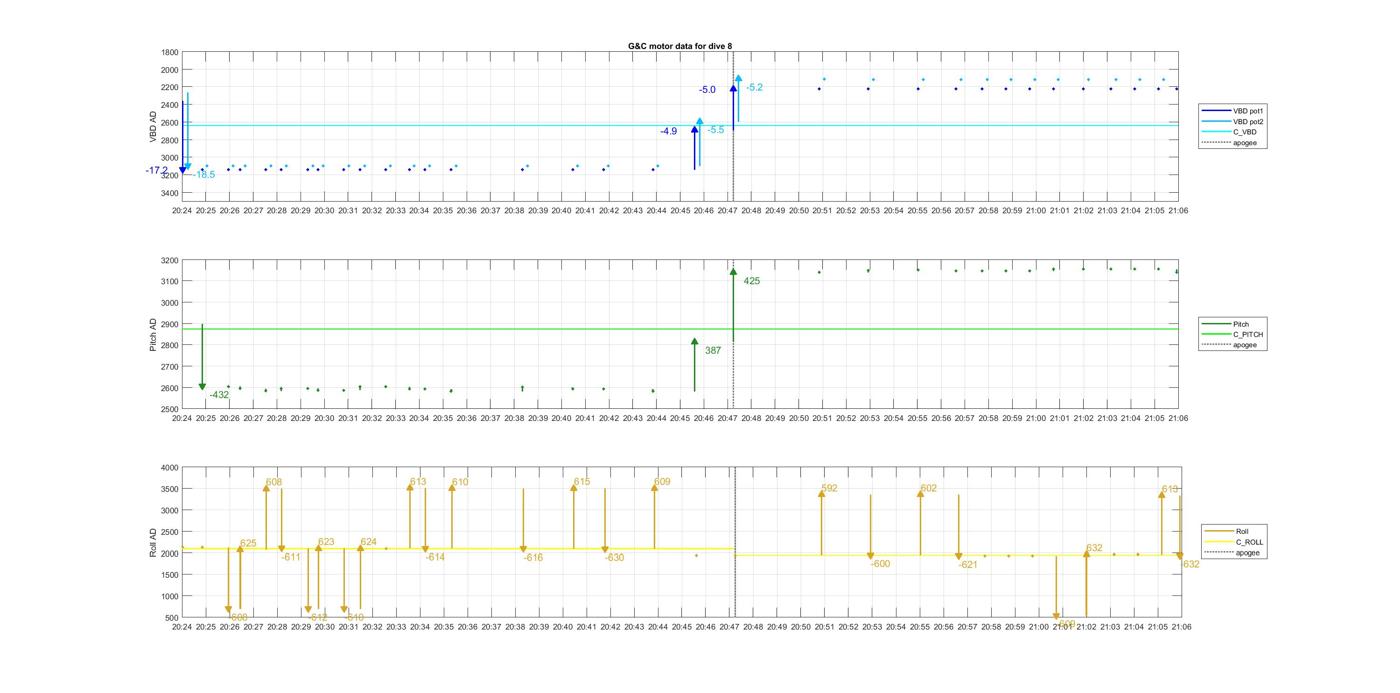Screen dimensions: 1400x693
Task: Select the '-18.5' data label
Action: click(203, 175)
